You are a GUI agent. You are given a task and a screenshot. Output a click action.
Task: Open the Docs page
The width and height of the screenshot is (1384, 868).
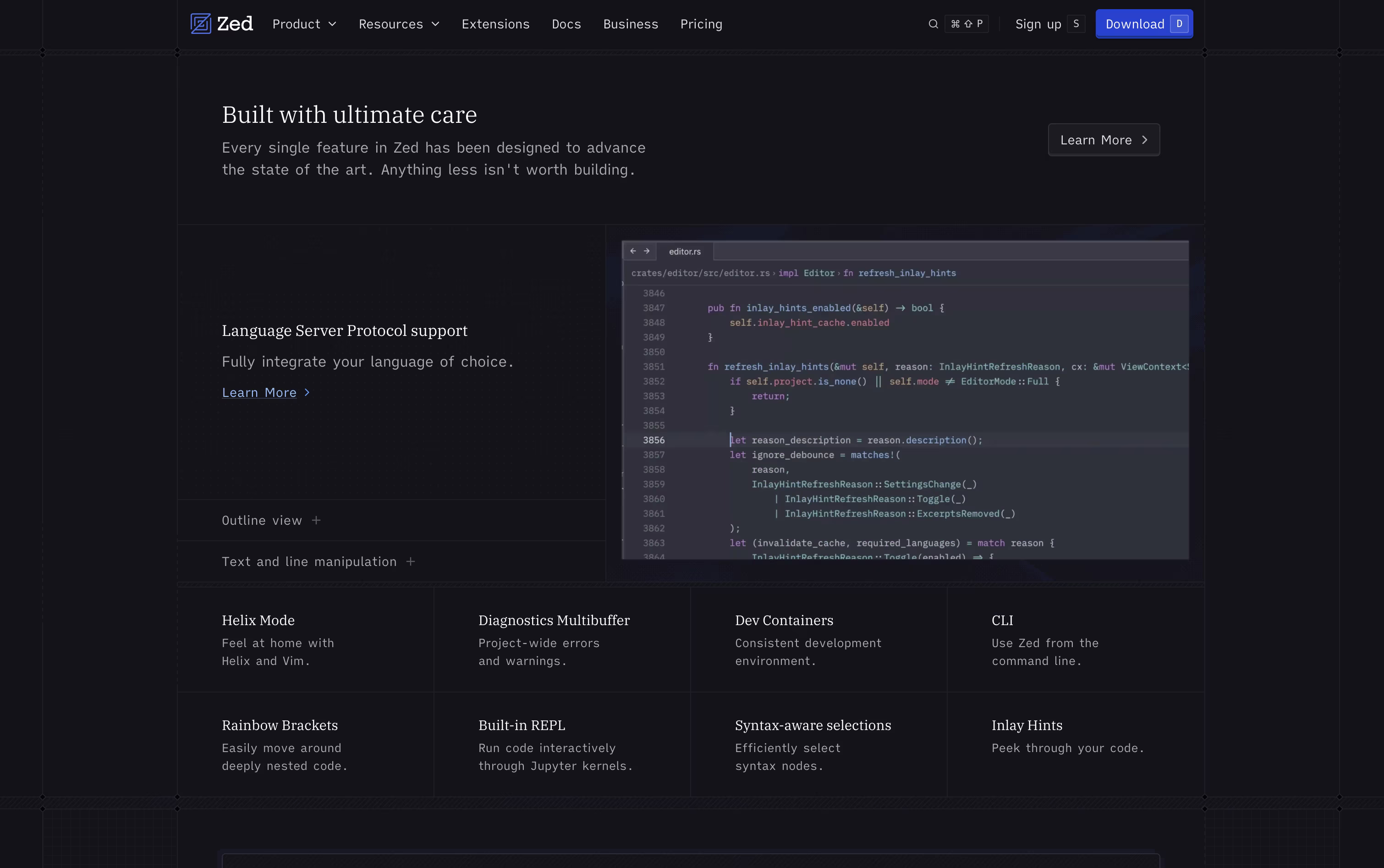[566, 24]
